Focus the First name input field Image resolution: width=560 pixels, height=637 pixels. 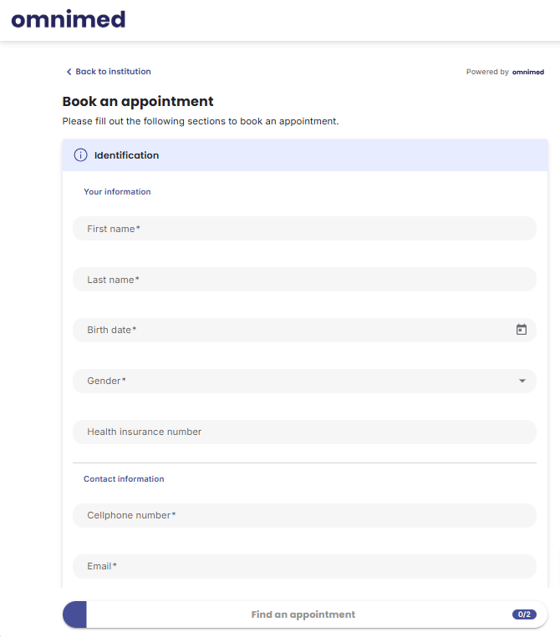304,228
